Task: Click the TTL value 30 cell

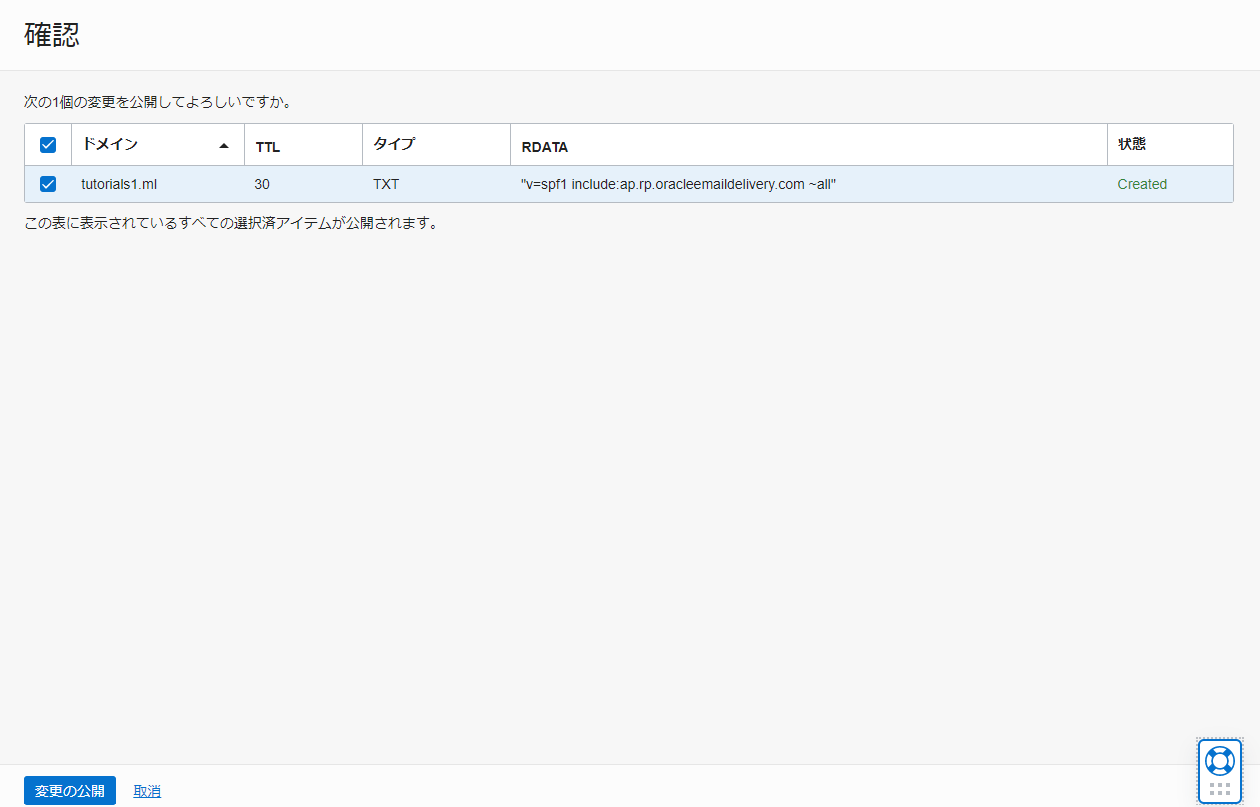Action: pos(262,184)
